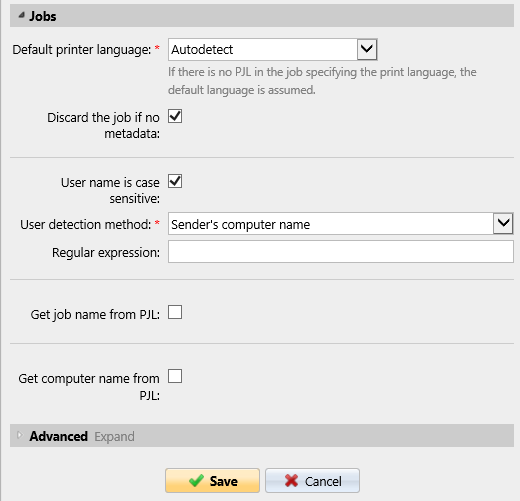Image resolution: width=520 pixels, height=501 pixels.
Task: Click the Regular expression label
Action: tap(106, 252)
